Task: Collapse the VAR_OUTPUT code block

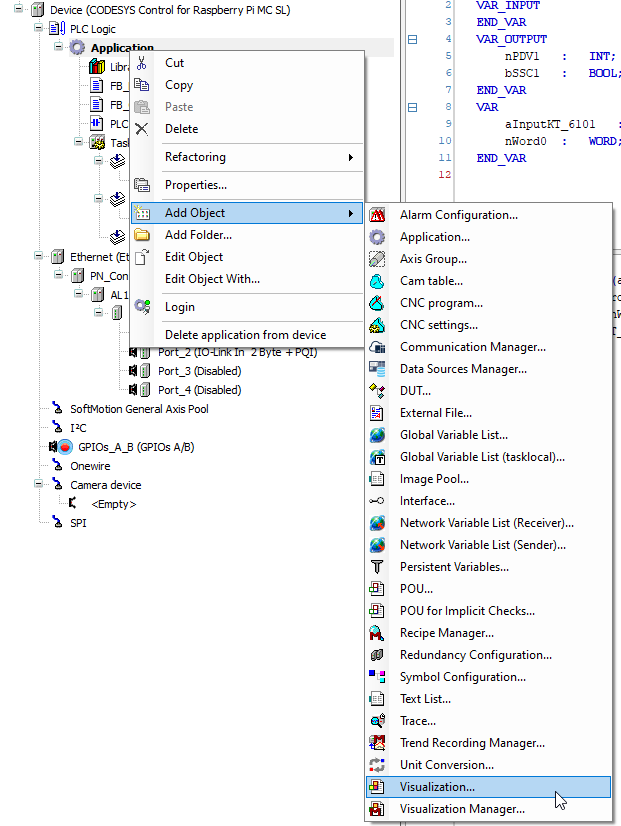Action: (413, 40)
